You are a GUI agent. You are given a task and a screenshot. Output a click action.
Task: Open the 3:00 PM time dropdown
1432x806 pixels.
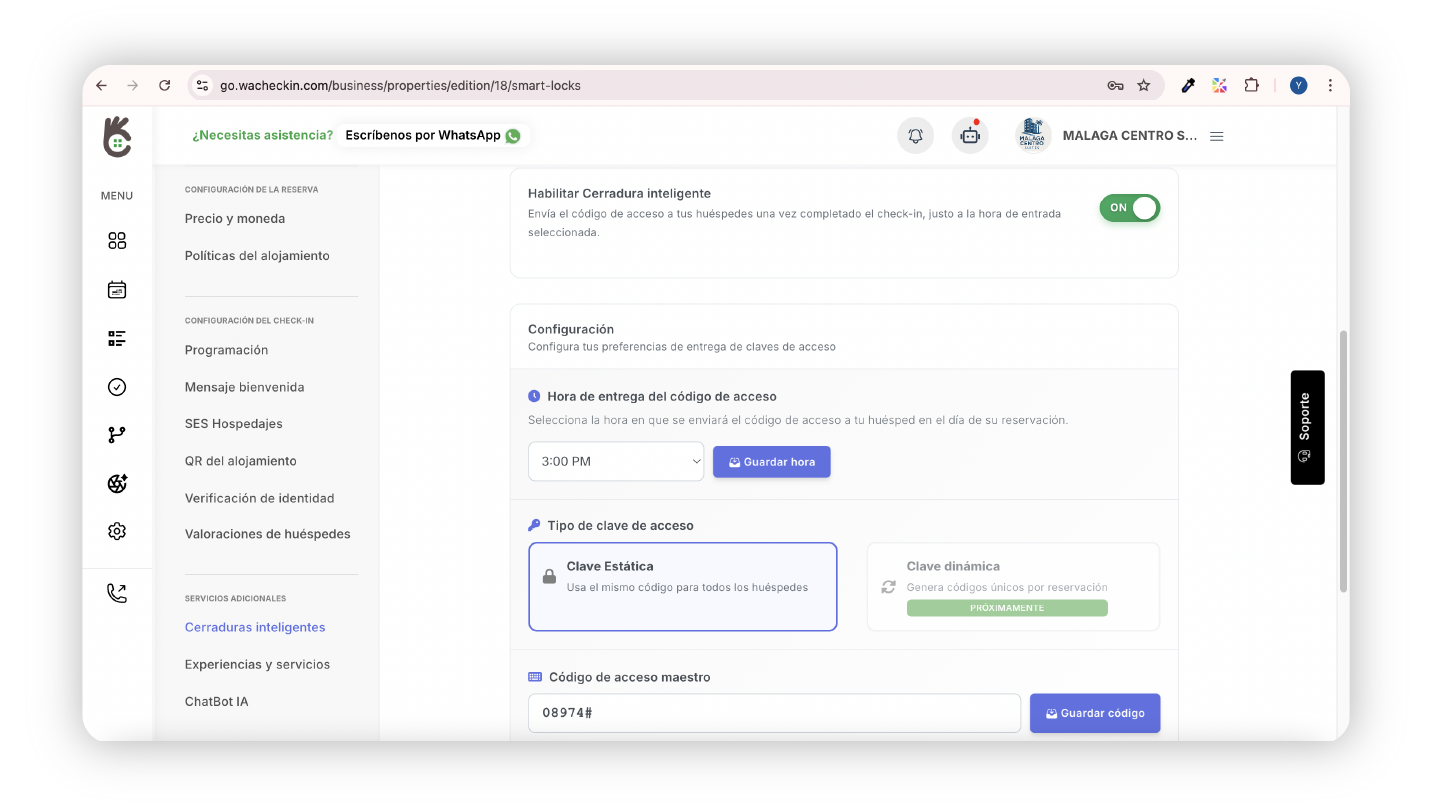pyautogui.click(x=616, y=462)
